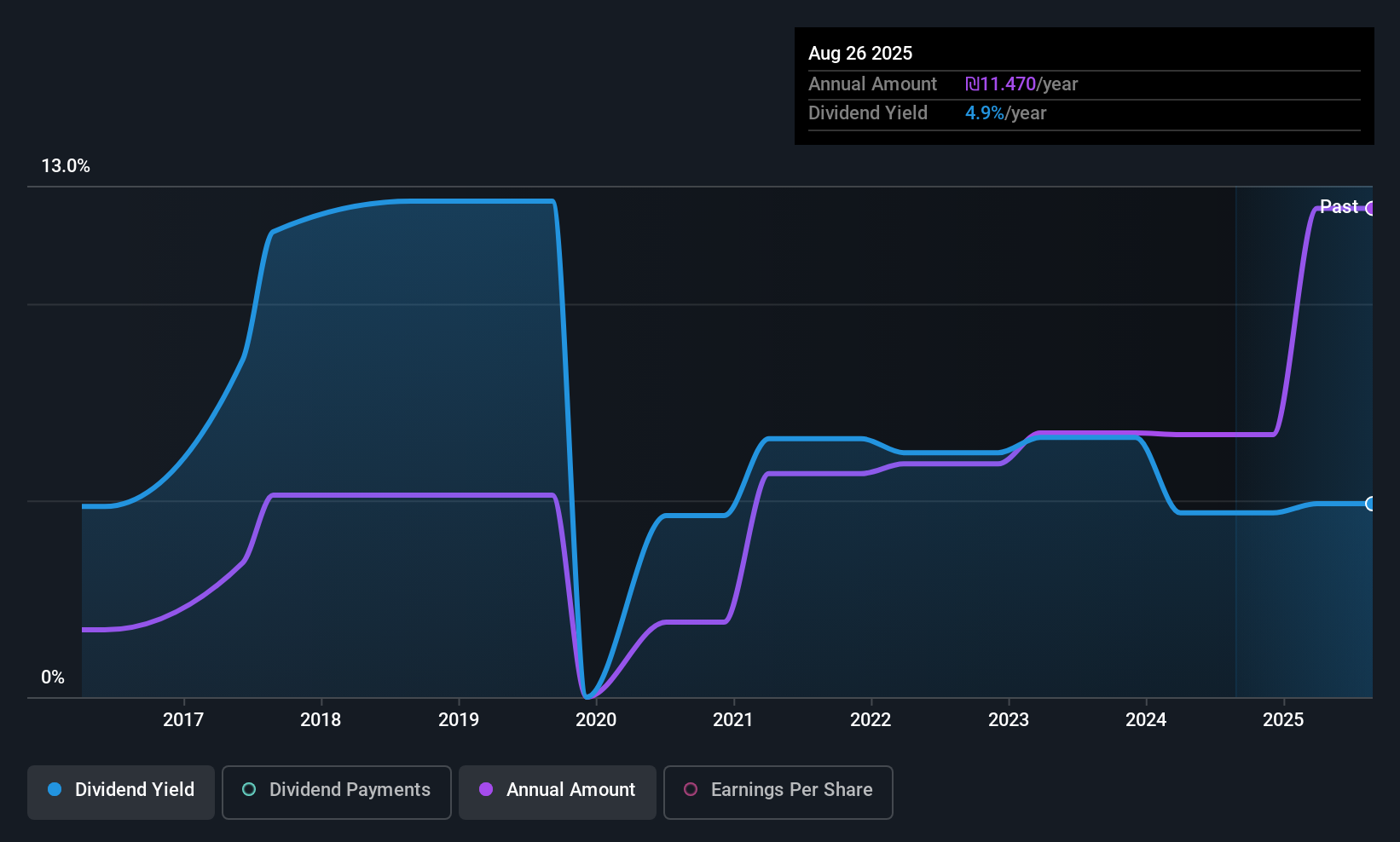Toggle the Annual Amount legend button
Image resolution: width=1400 pixels, height=842 pixels.
558,792
